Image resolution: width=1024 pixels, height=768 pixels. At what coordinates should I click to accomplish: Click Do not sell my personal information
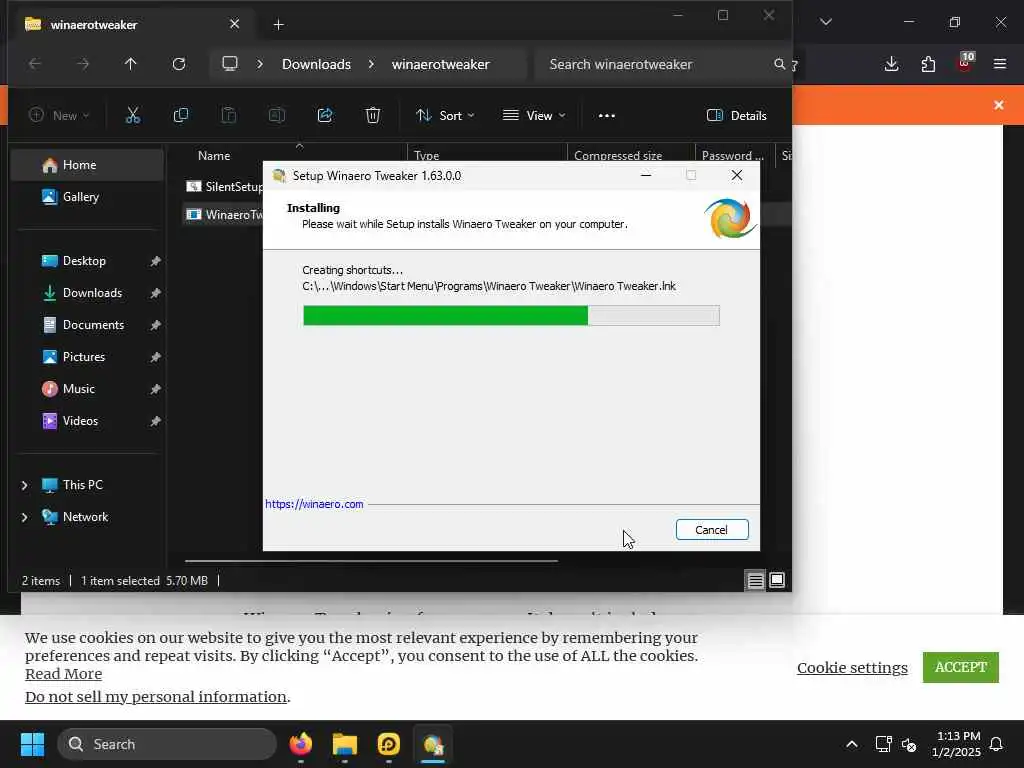point(155,697)
